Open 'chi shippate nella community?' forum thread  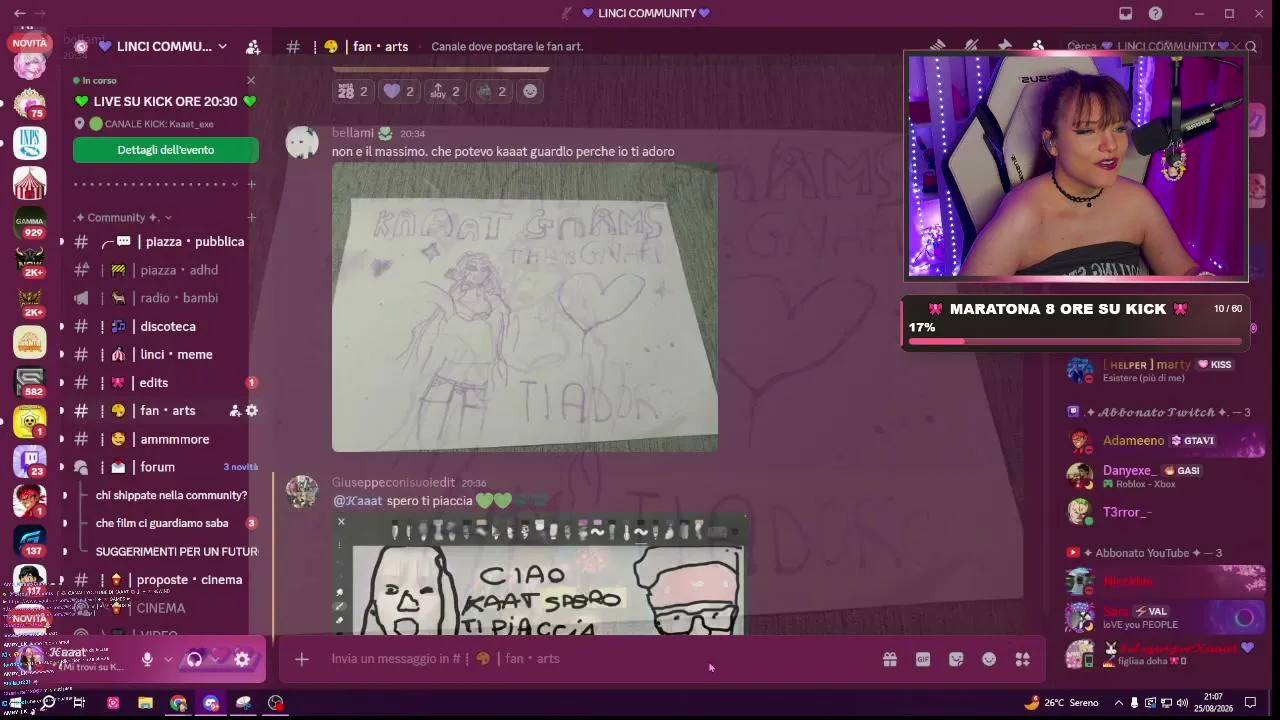coord(171,495)
